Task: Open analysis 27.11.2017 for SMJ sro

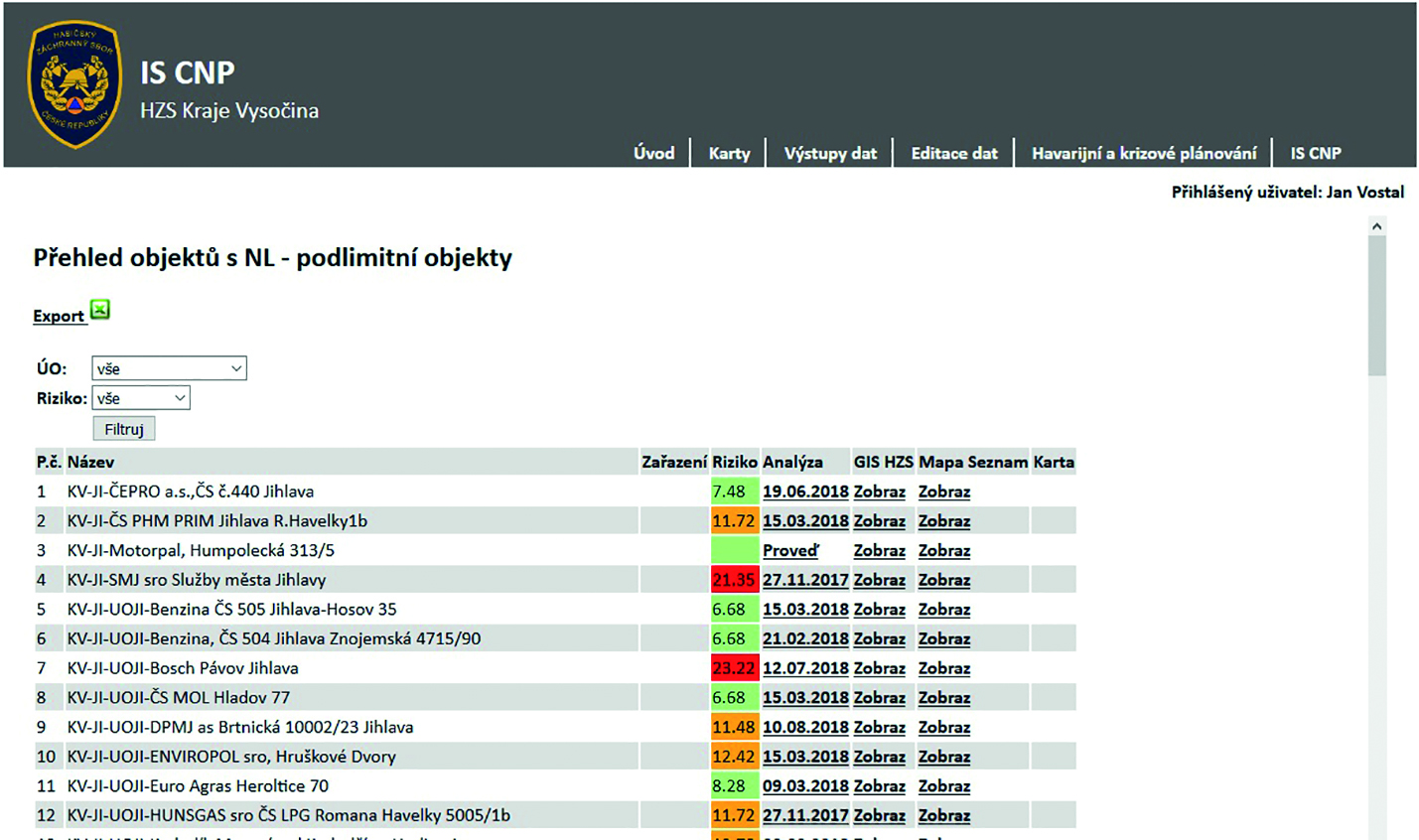Action: [x=805, y=580]
